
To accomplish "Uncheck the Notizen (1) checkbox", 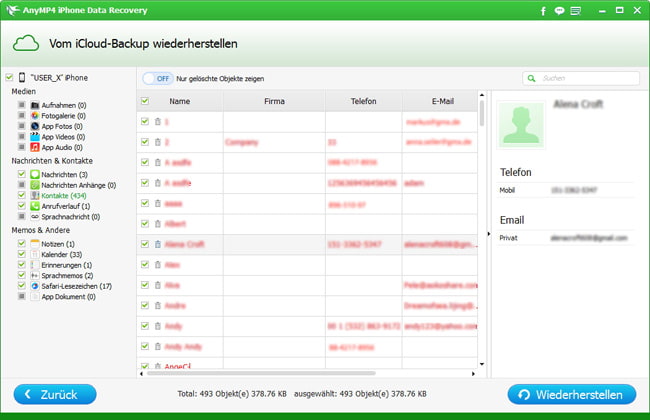I will pyautogui.click(x=22, y=243).
